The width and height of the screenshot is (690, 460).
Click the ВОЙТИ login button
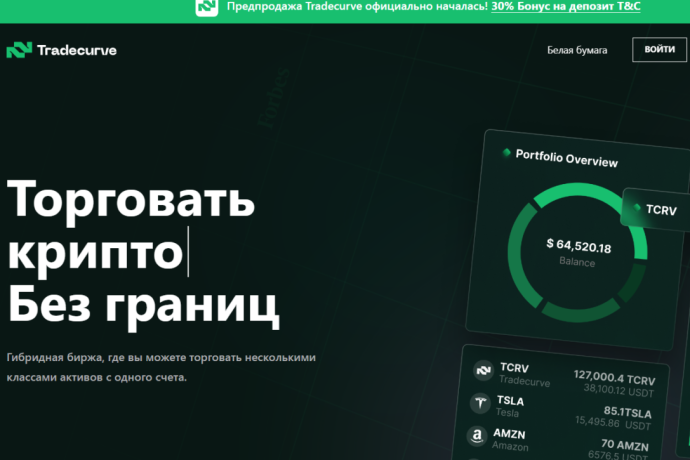pos(659,49)
